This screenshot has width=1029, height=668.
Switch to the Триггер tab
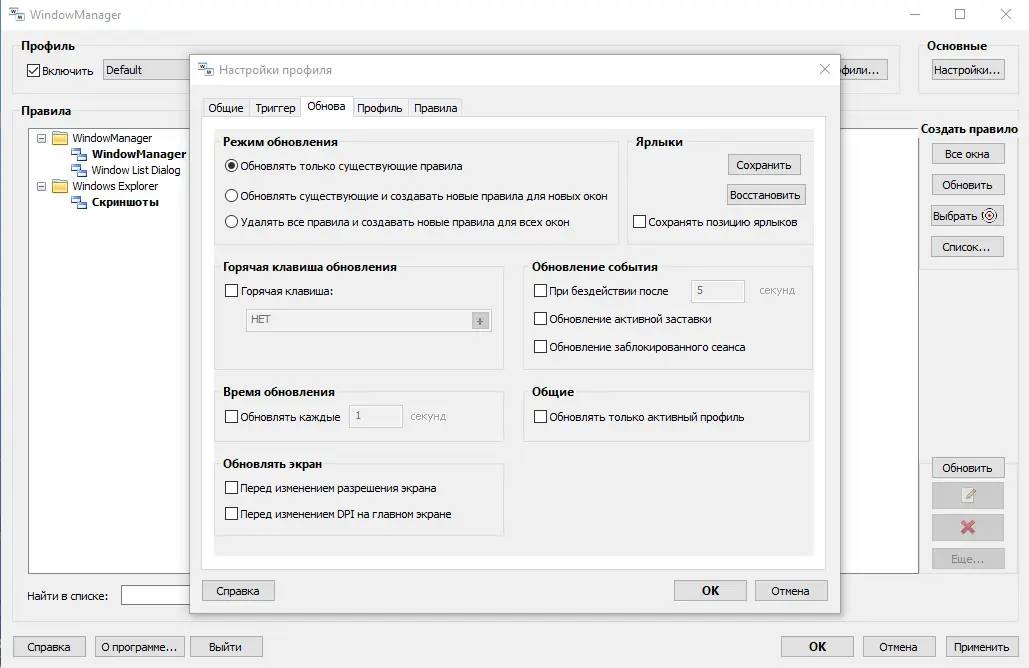[x=275, y=108]
